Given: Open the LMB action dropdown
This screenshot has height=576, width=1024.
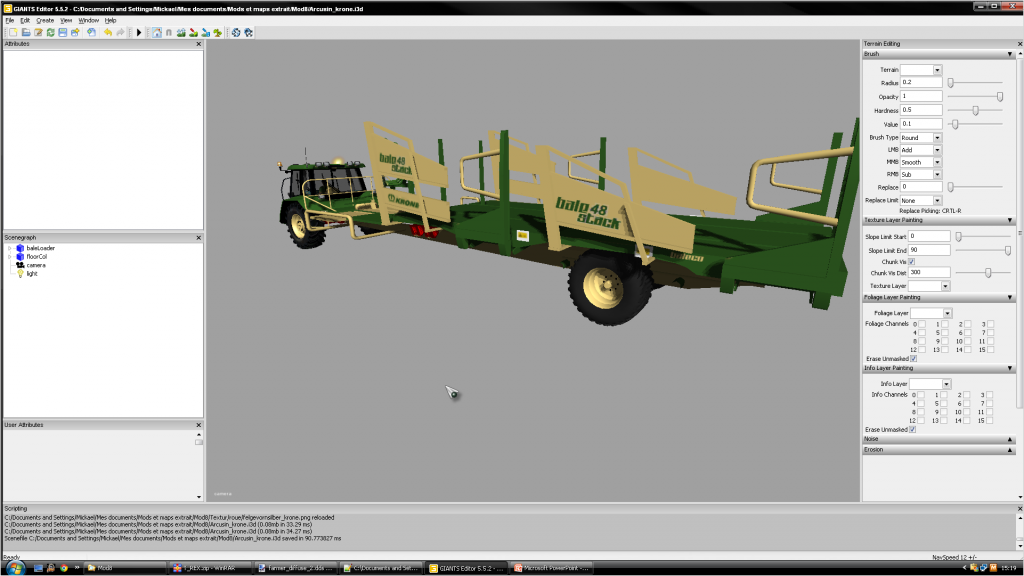Looking at the screenshot, I should [937, 150].
